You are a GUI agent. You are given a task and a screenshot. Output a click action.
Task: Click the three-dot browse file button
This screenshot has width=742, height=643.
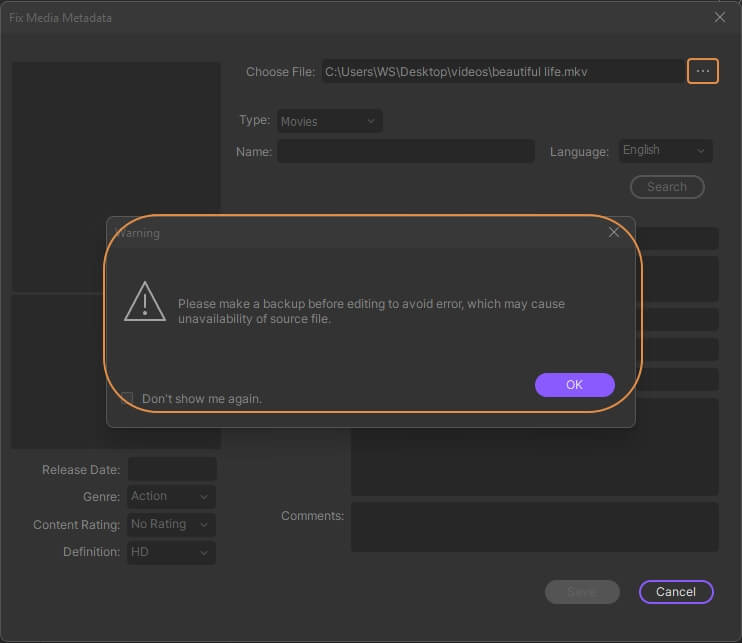(x=703, y=71)
